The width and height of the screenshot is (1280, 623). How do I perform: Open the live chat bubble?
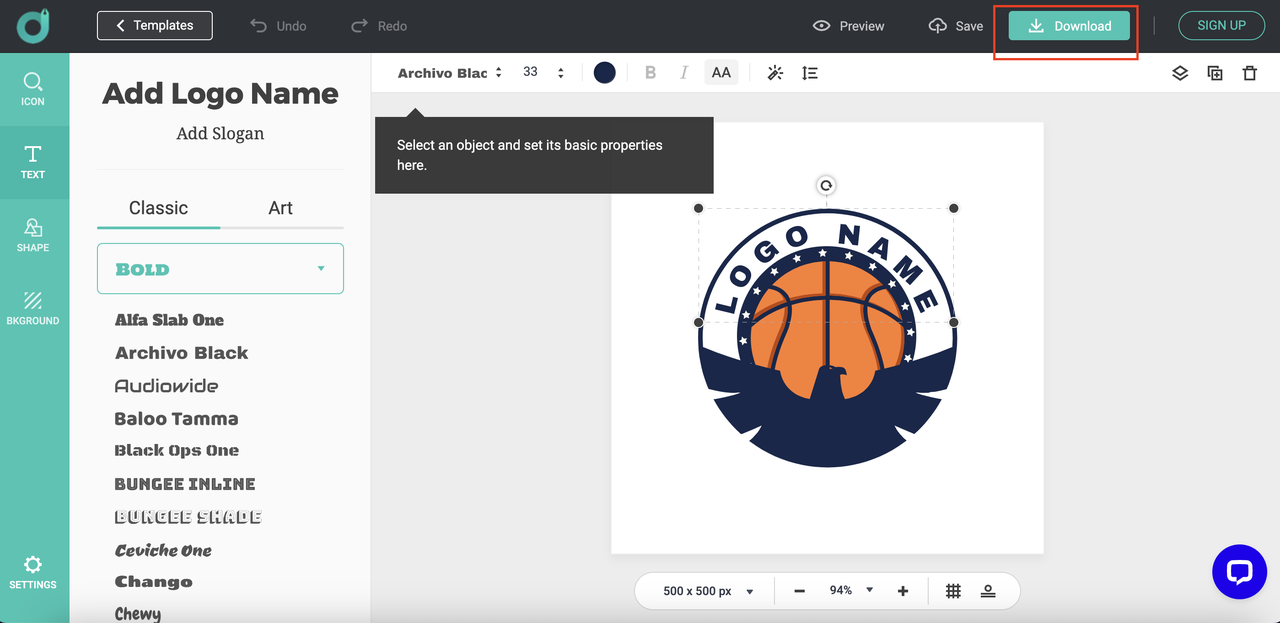point(1239,572)
